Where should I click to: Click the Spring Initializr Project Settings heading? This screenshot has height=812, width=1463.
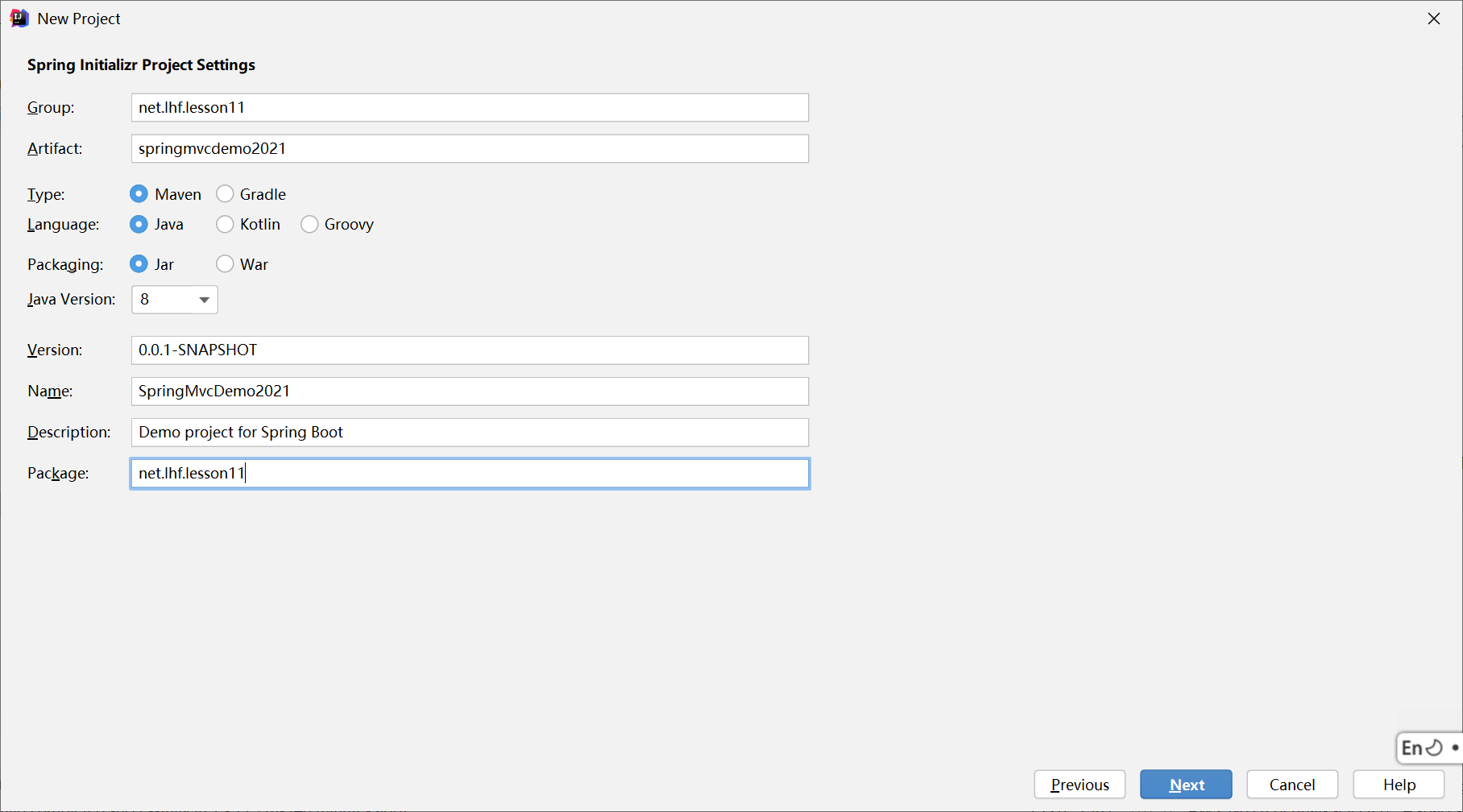(x=141, y=65)
